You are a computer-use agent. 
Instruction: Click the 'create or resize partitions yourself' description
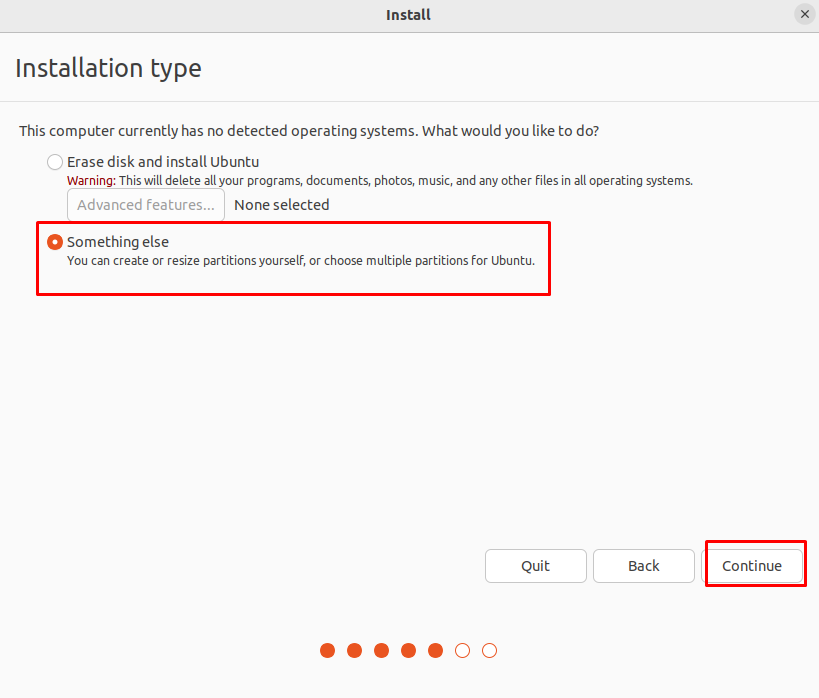tap(300, 261)
